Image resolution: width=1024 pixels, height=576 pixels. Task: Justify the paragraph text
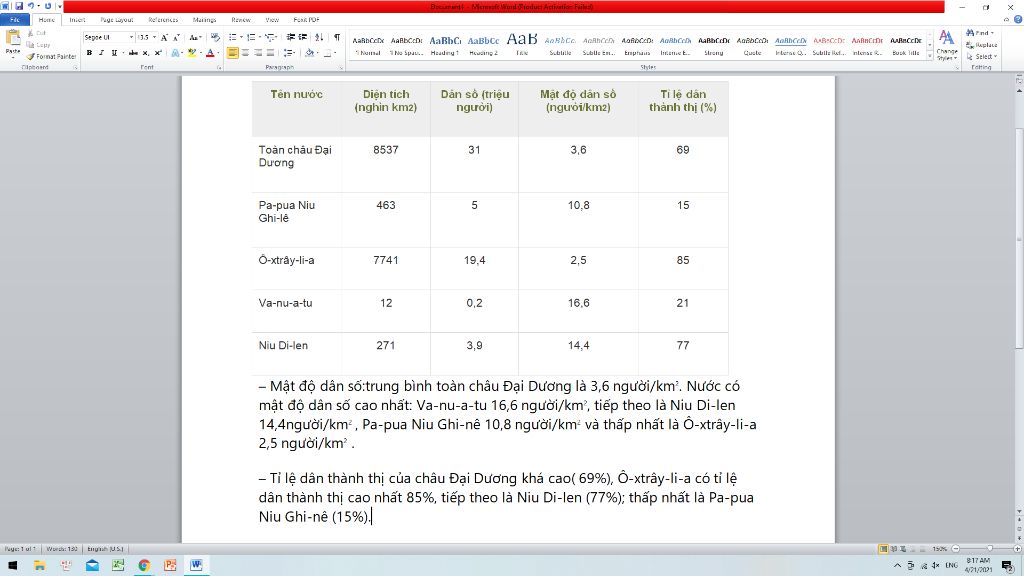(270, 53)
